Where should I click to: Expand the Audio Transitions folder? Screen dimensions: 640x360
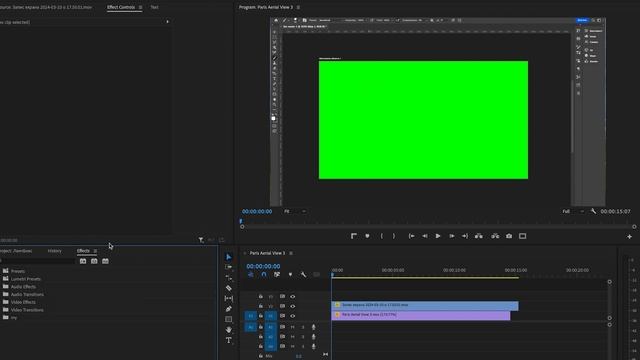tap(6, 294)
